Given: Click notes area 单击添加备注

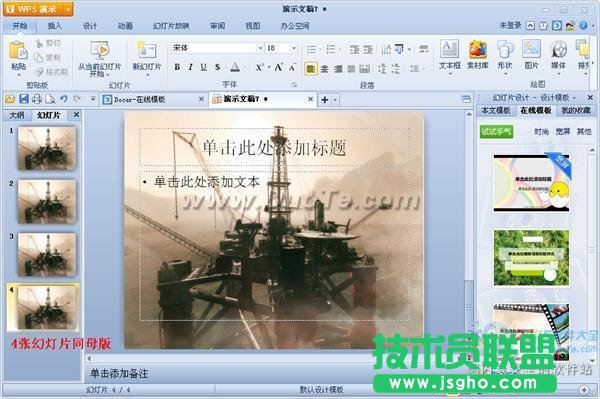Looking at the screenshot, I should (119, 374).
